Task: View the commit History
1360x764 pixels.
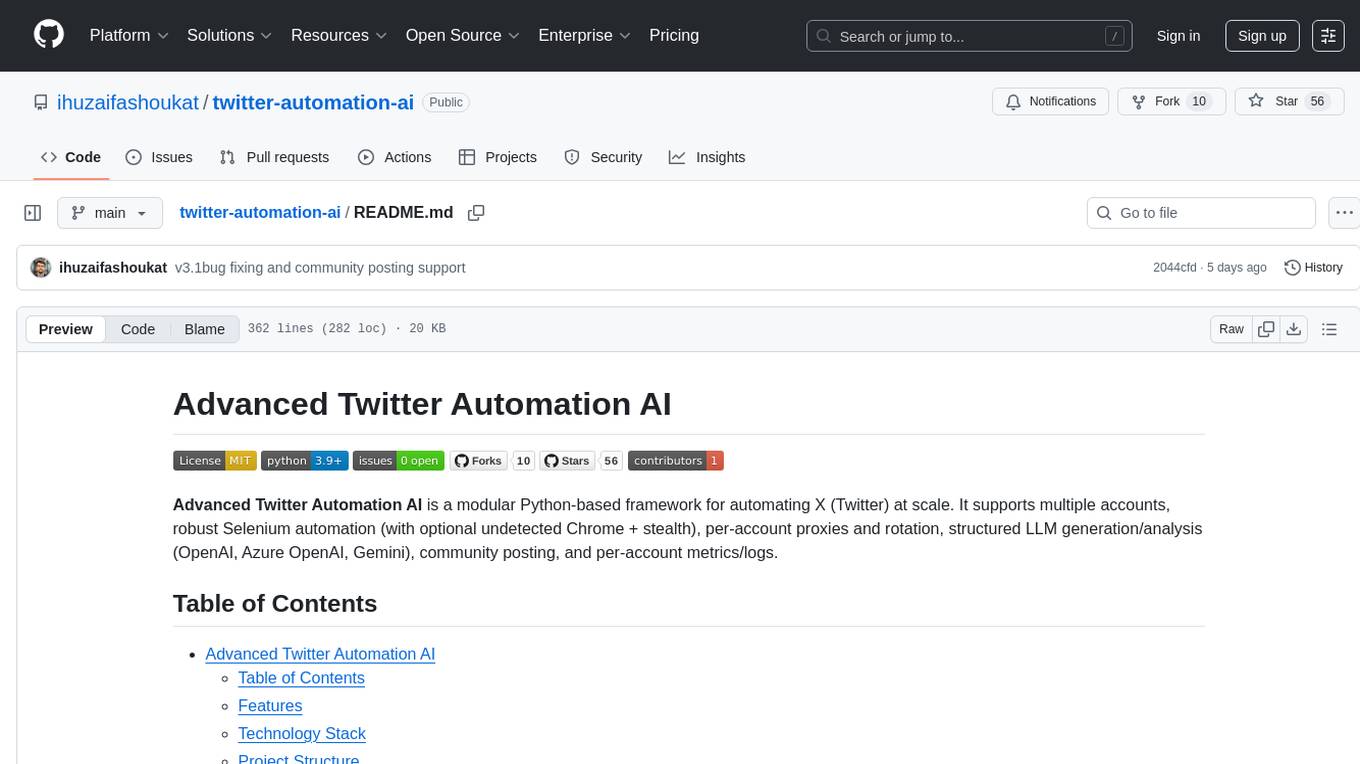Action: (x=1313, y=267)
